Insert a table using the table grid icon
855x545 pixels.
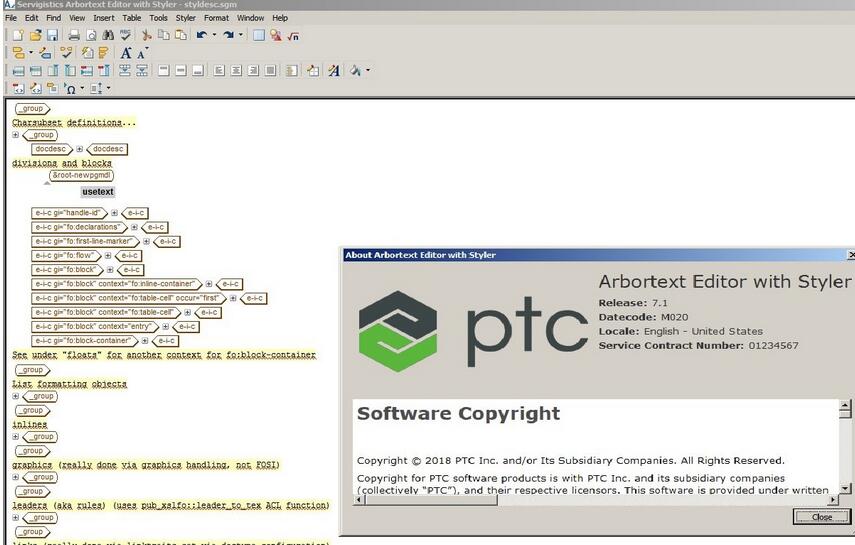259,35
